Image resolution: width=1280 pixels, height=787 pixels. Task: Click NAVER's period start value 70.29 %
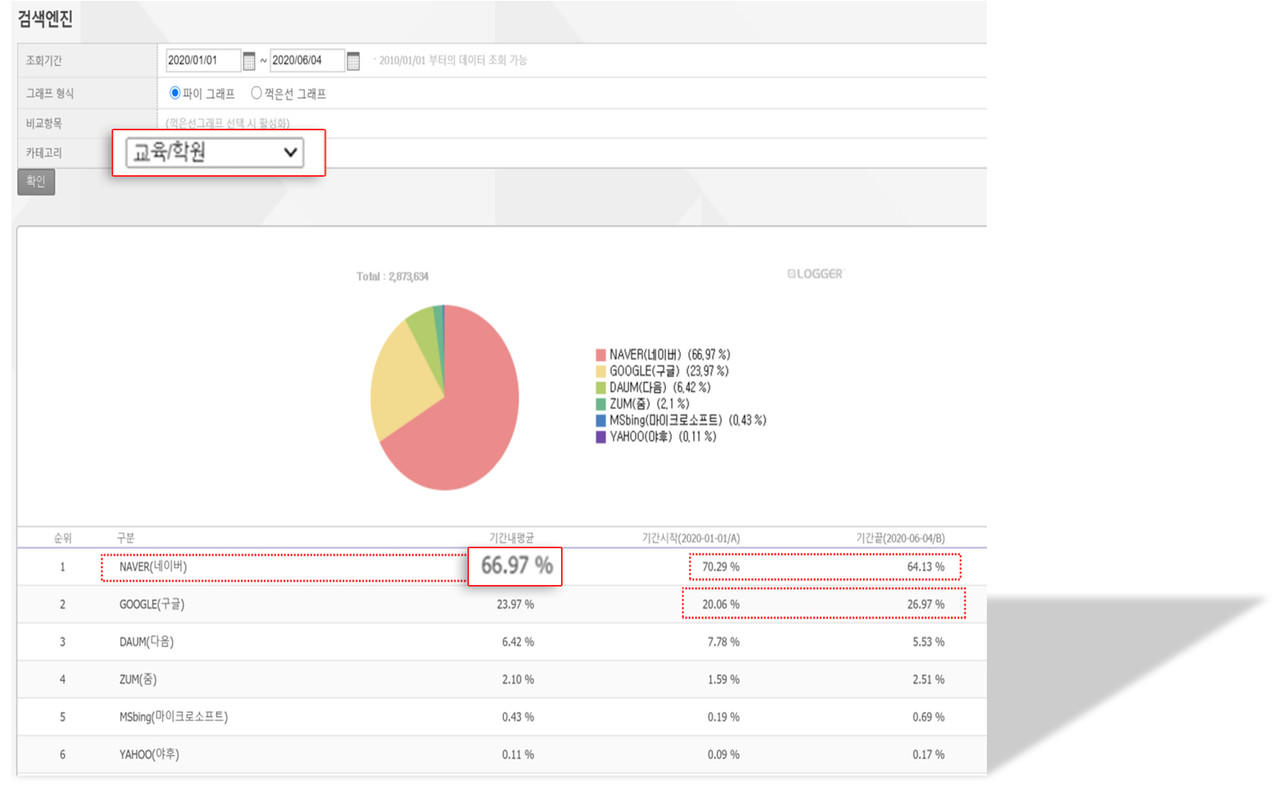(720, 567)
